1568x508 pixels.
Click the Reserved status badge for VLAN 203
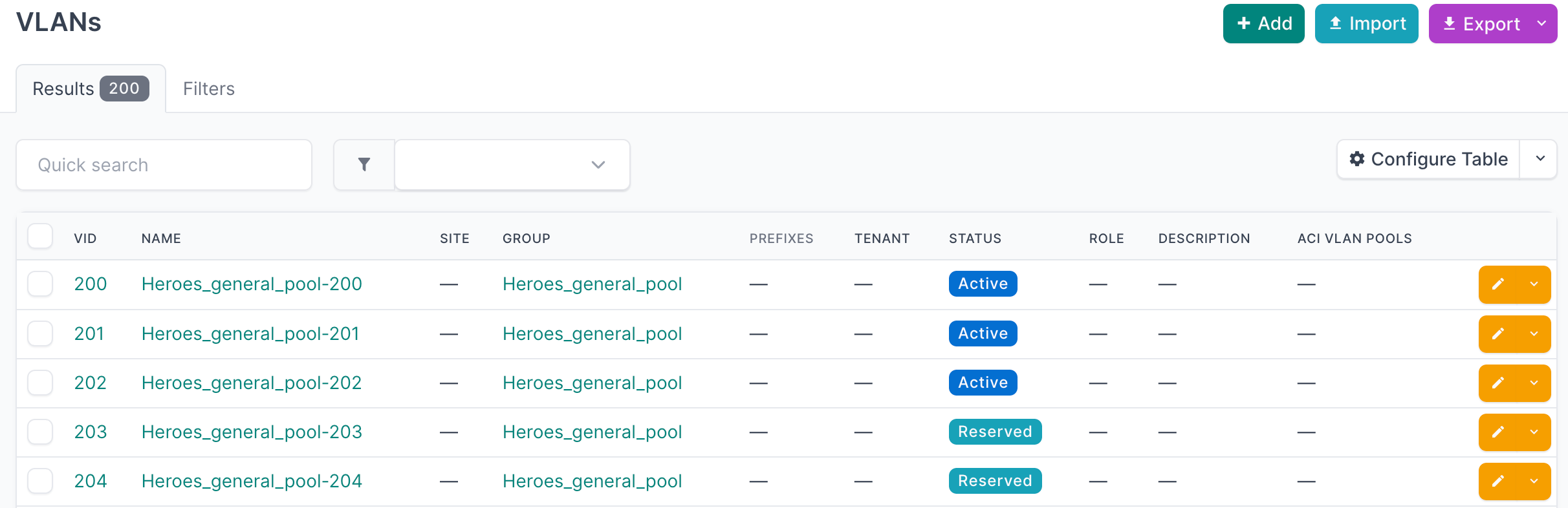996,432
